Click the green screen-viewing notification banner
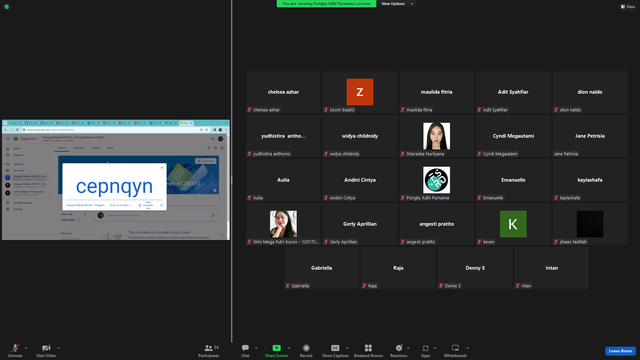This screenshot has height=360, width=640. coord(327,4)
